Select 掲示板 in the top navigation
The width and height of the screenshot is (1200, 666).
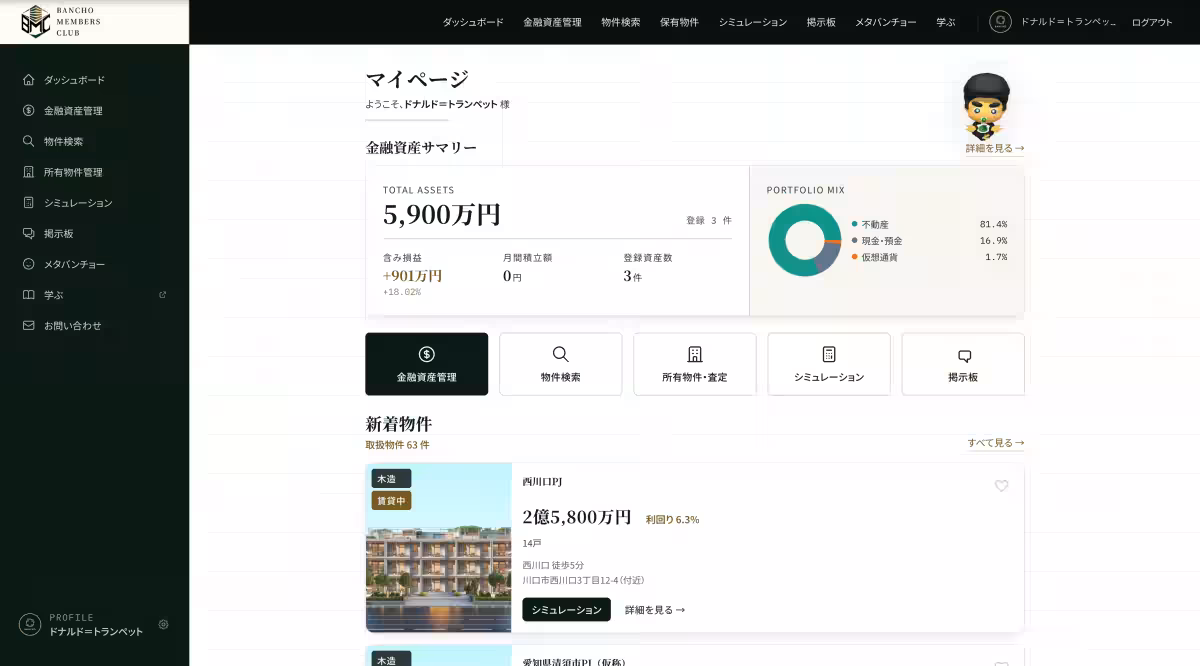[x=821, y=22]
